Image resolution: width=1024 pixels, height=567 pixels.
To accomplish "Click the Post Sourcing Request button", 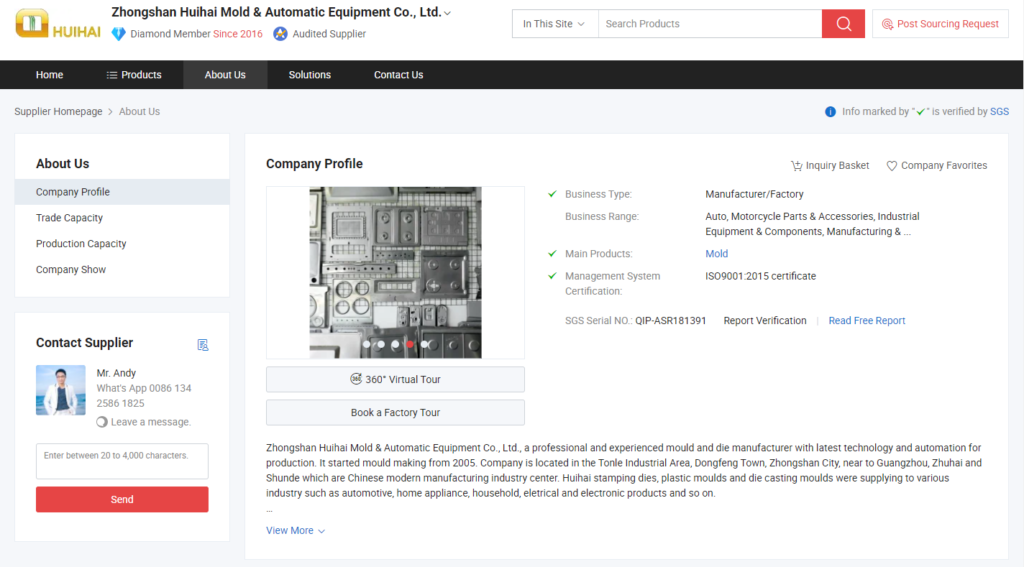I will point(940,24).
